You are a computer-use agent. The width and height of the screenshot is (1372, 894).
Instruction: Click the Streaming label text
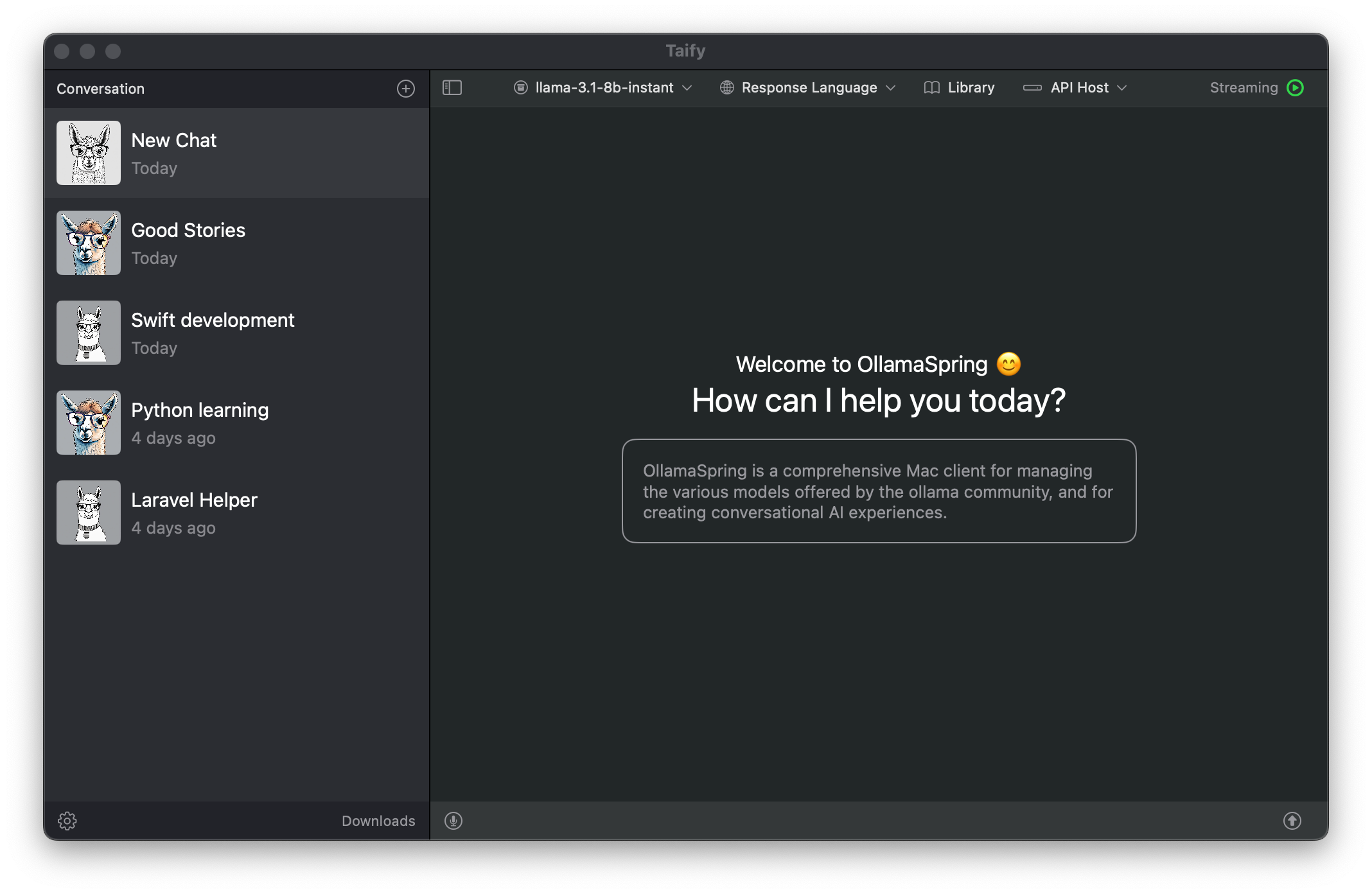point(1244,87)
